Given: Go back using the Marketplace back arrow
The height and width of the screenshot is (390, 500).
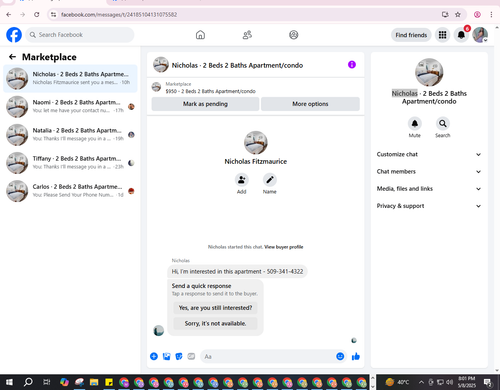Looking at the screenshot, I should (x=12, y=57).
